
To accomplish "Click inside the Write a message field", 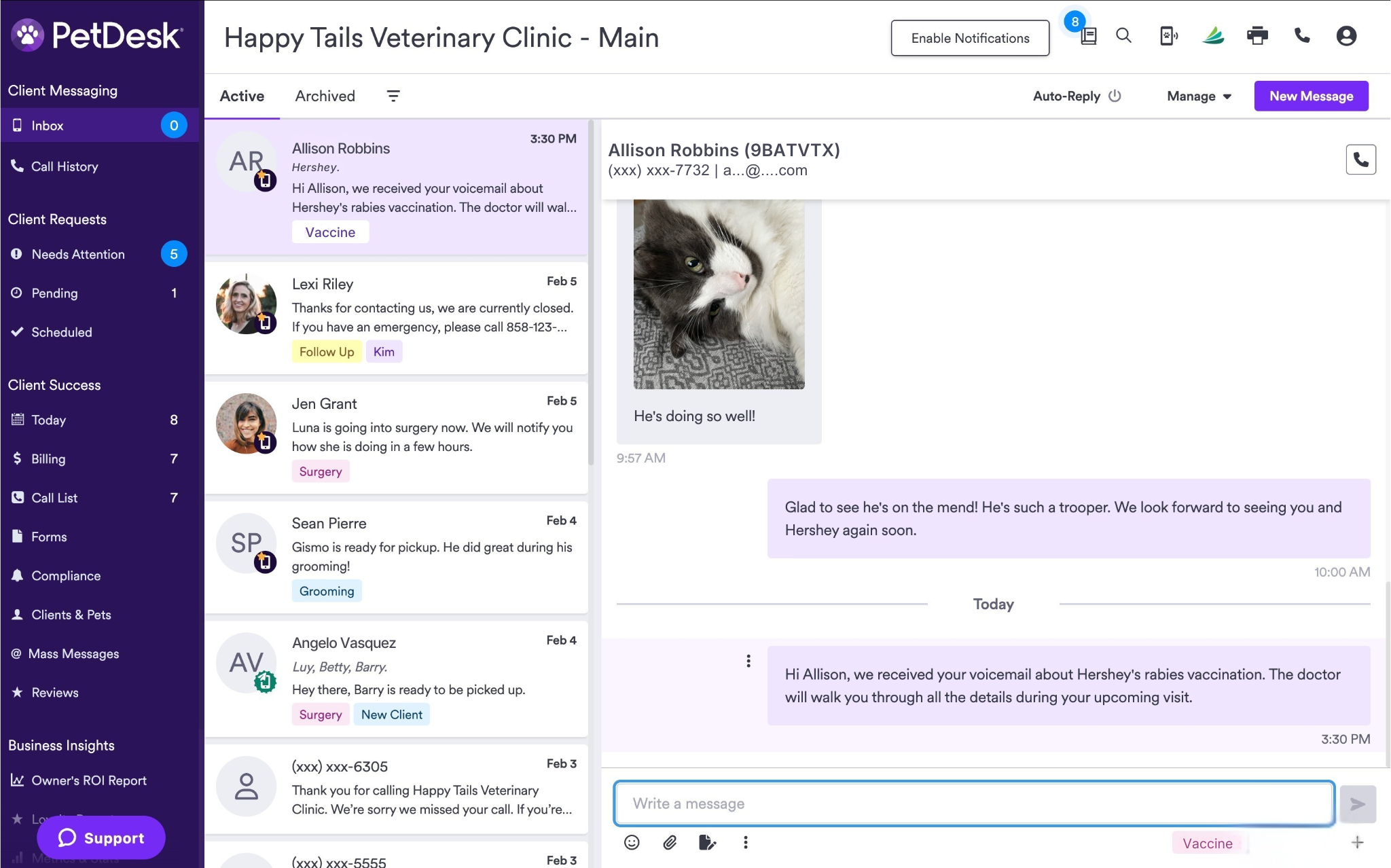I will coord(974,803).
